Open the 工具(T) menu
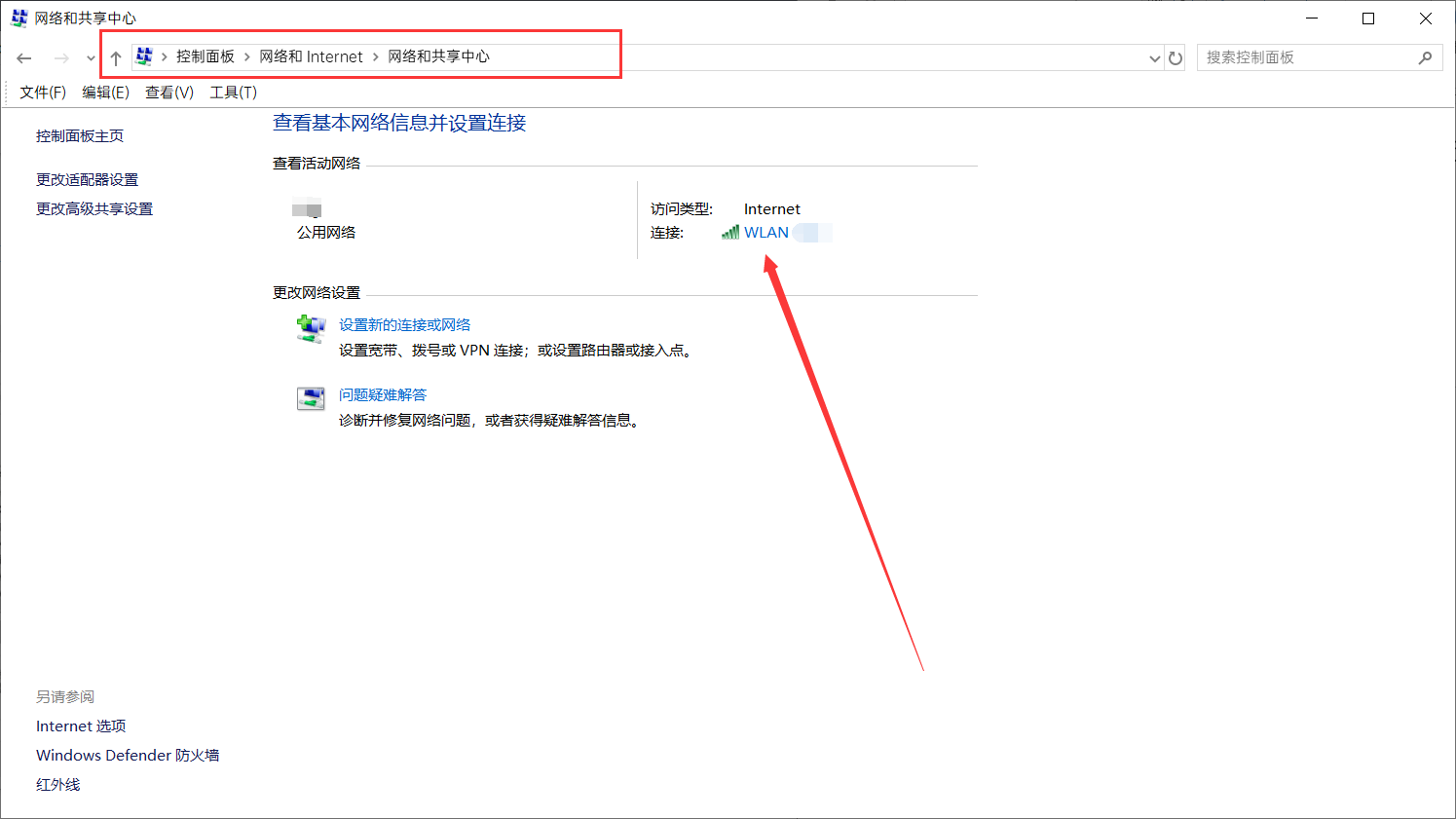1456x819 pixels. (234, 93)
